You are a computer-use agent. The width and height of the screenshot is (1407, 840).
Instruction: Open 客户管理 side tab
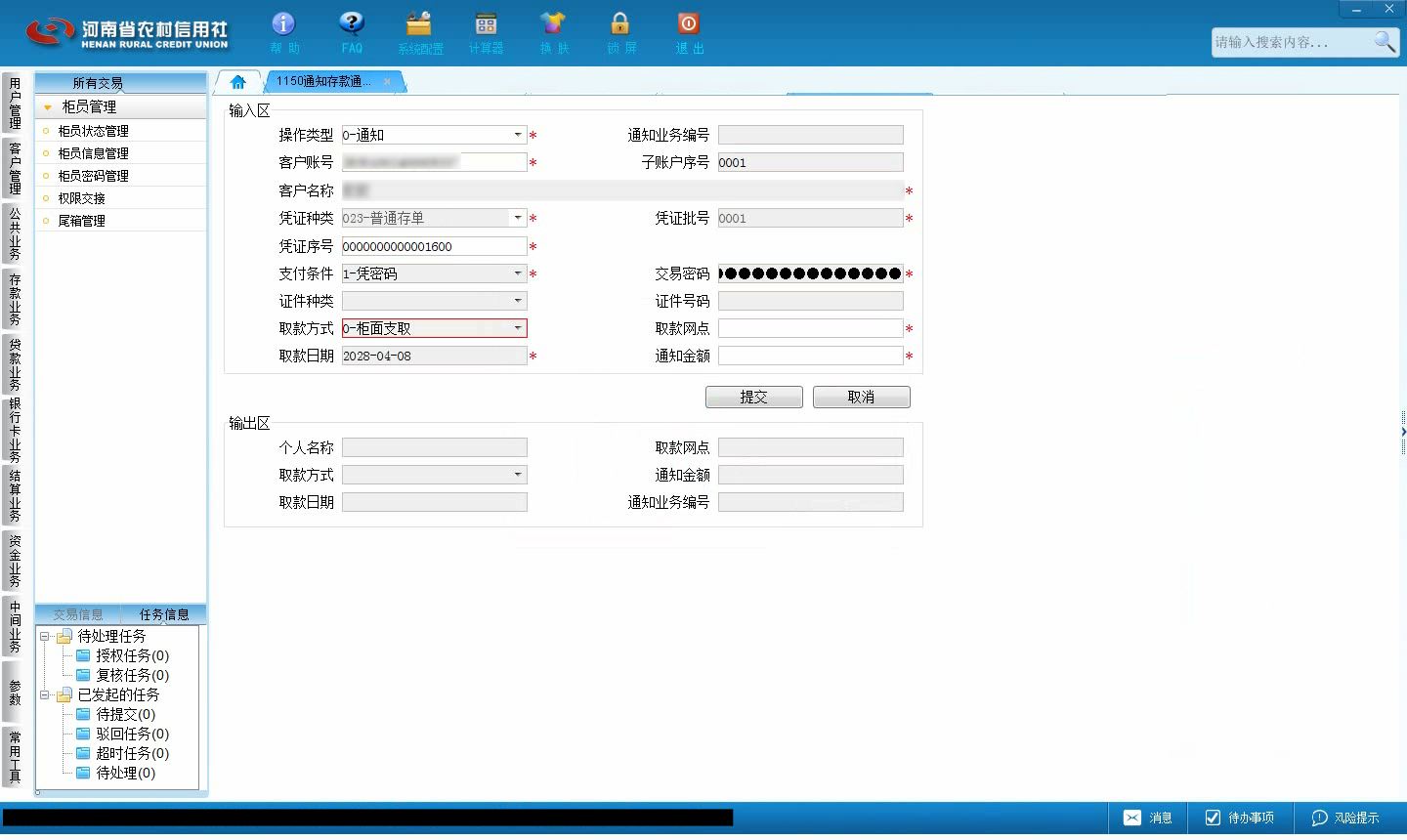[14, 168]
